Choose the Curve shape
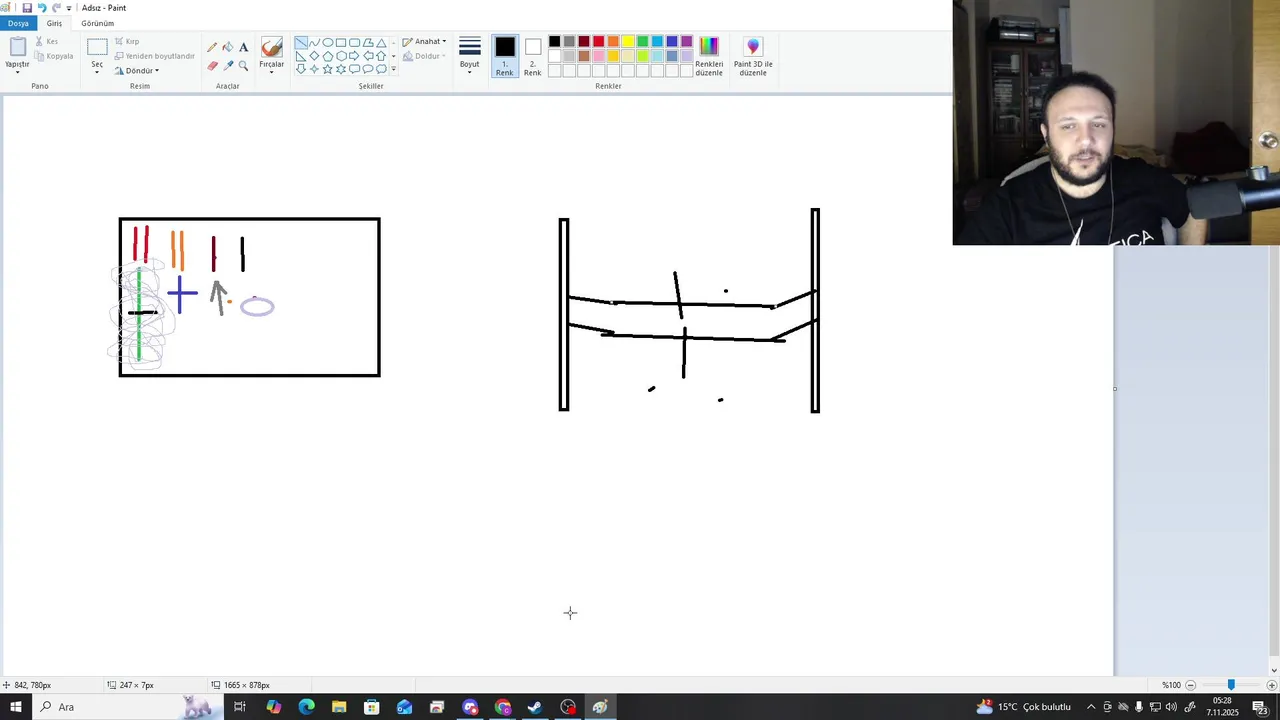 [314, 43]
